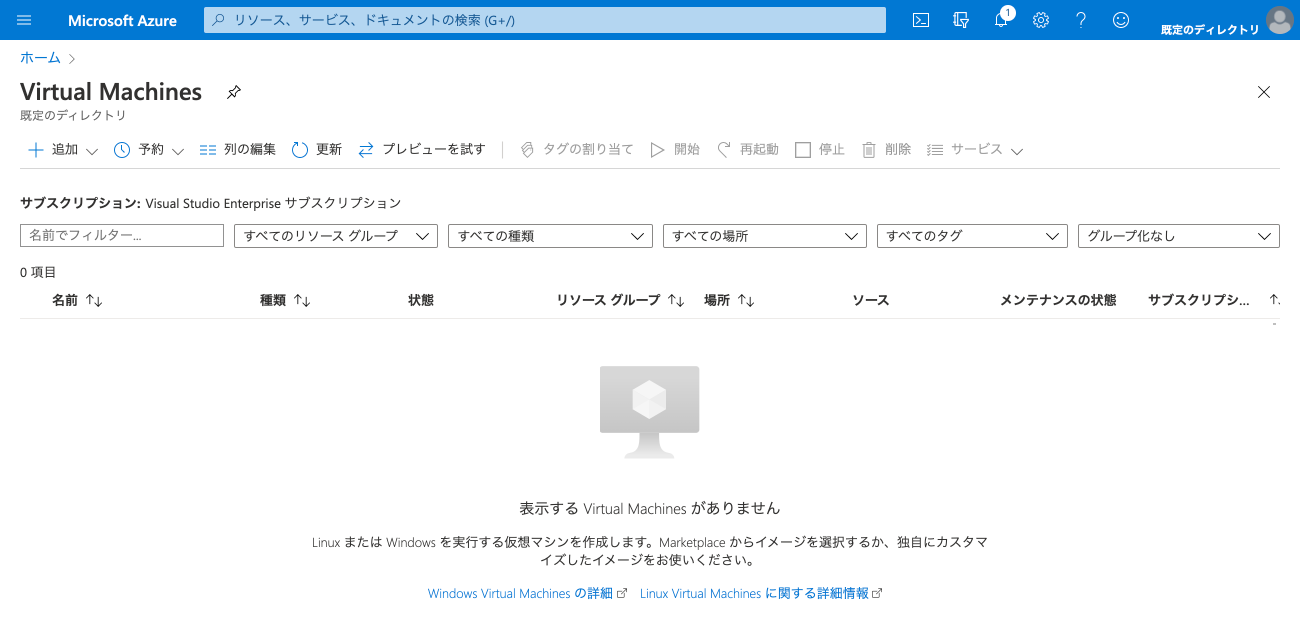Open the サービス dropdown
This screenshot has height=618, width=1300.
coord(975,150)
